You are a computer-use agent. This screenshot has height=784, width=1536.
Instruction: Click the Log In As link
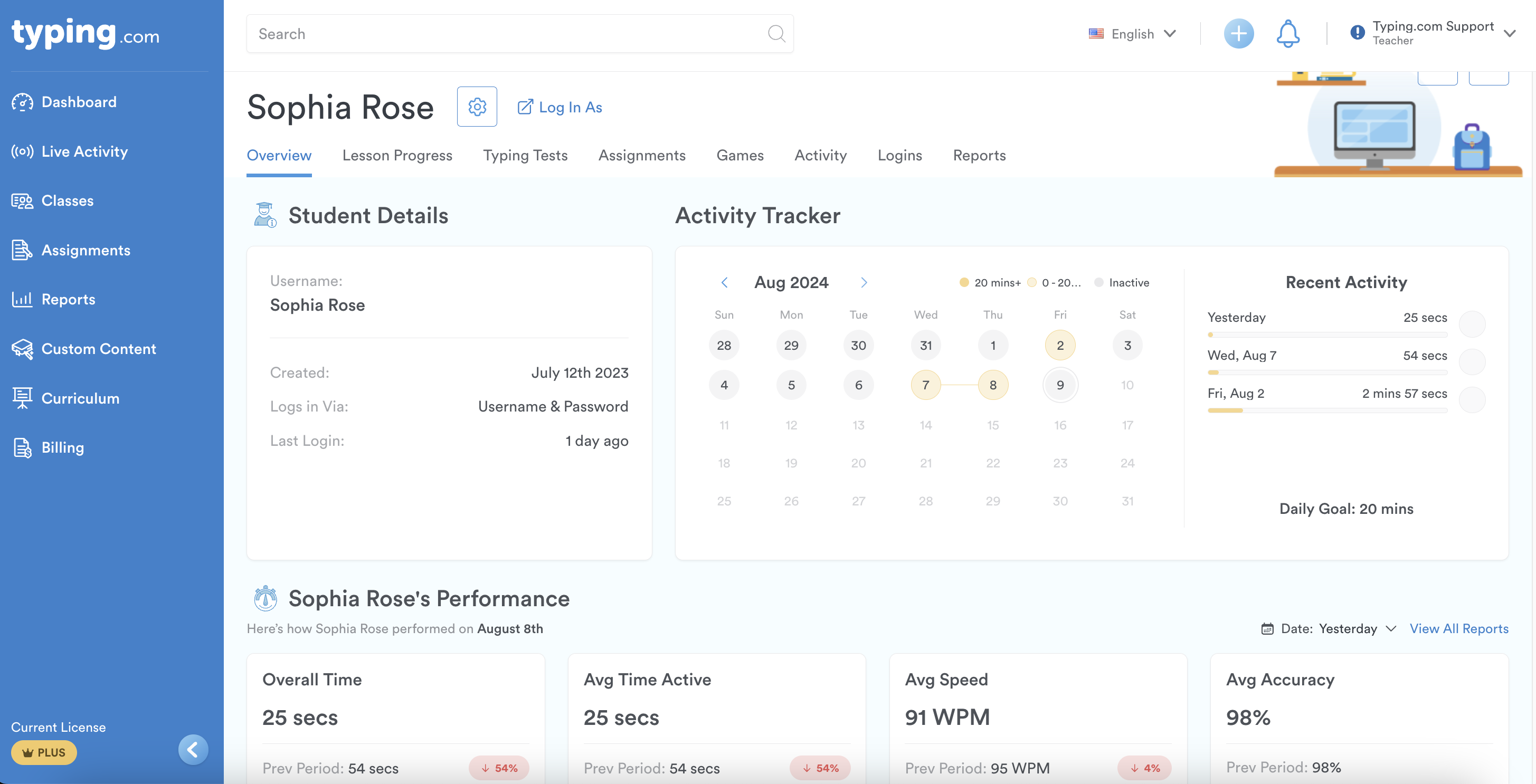[558, 107]
